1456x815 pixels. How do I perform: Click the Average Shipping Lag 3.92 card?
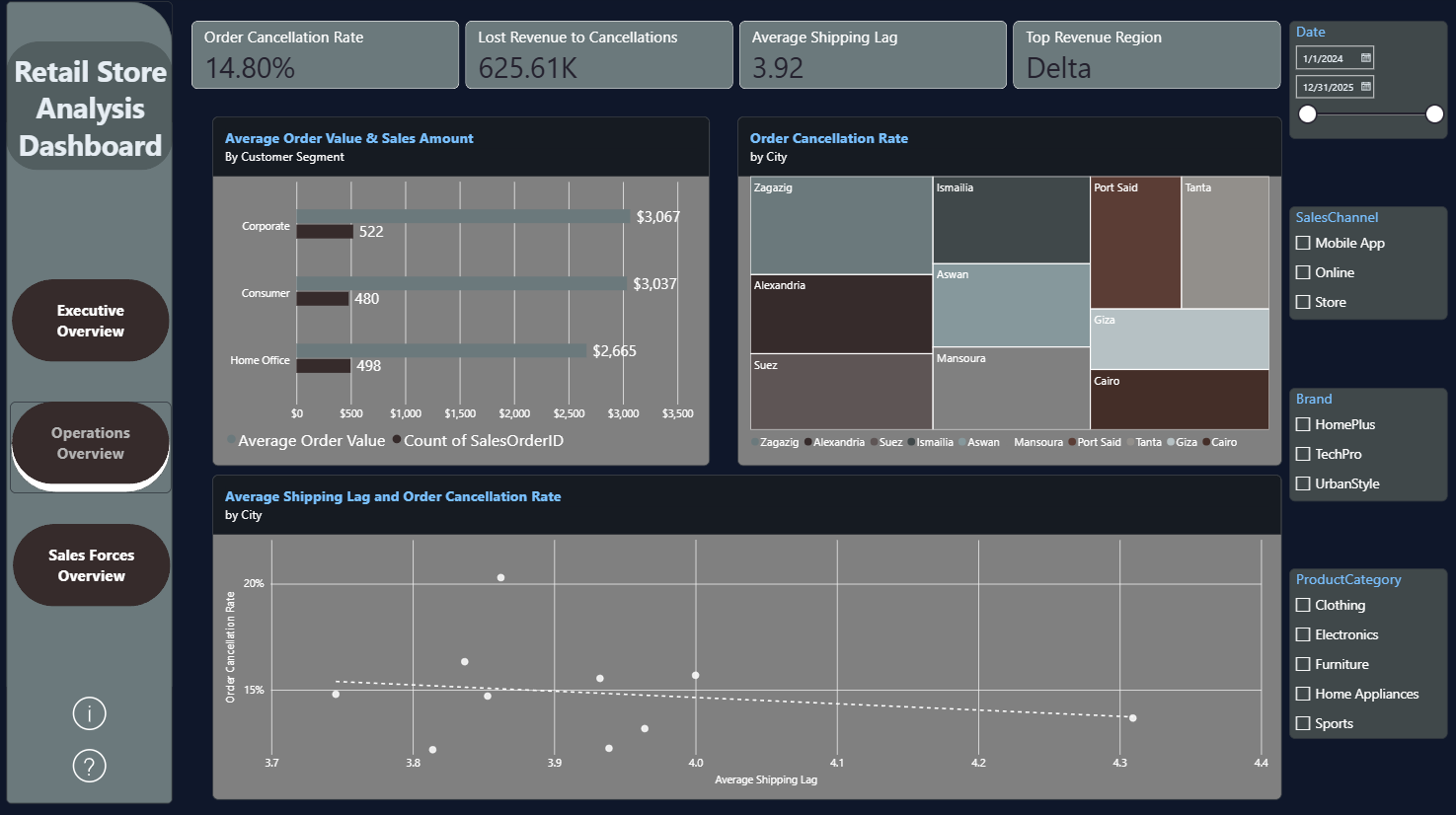[873, 55]
